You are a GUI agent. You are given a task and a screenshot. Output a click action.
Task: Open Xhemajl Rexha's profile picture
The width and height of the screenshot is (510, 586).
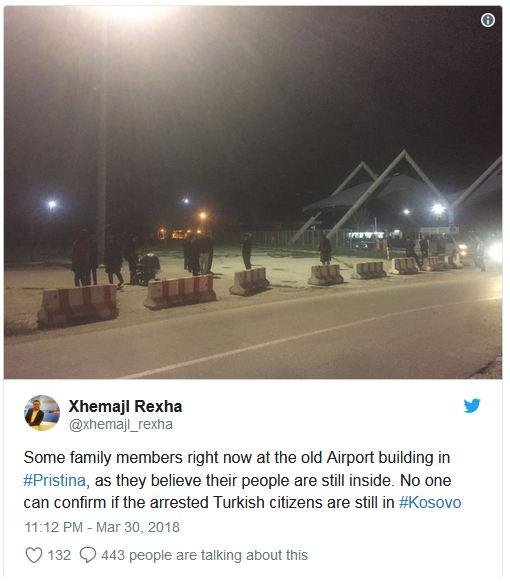[42, 413]
